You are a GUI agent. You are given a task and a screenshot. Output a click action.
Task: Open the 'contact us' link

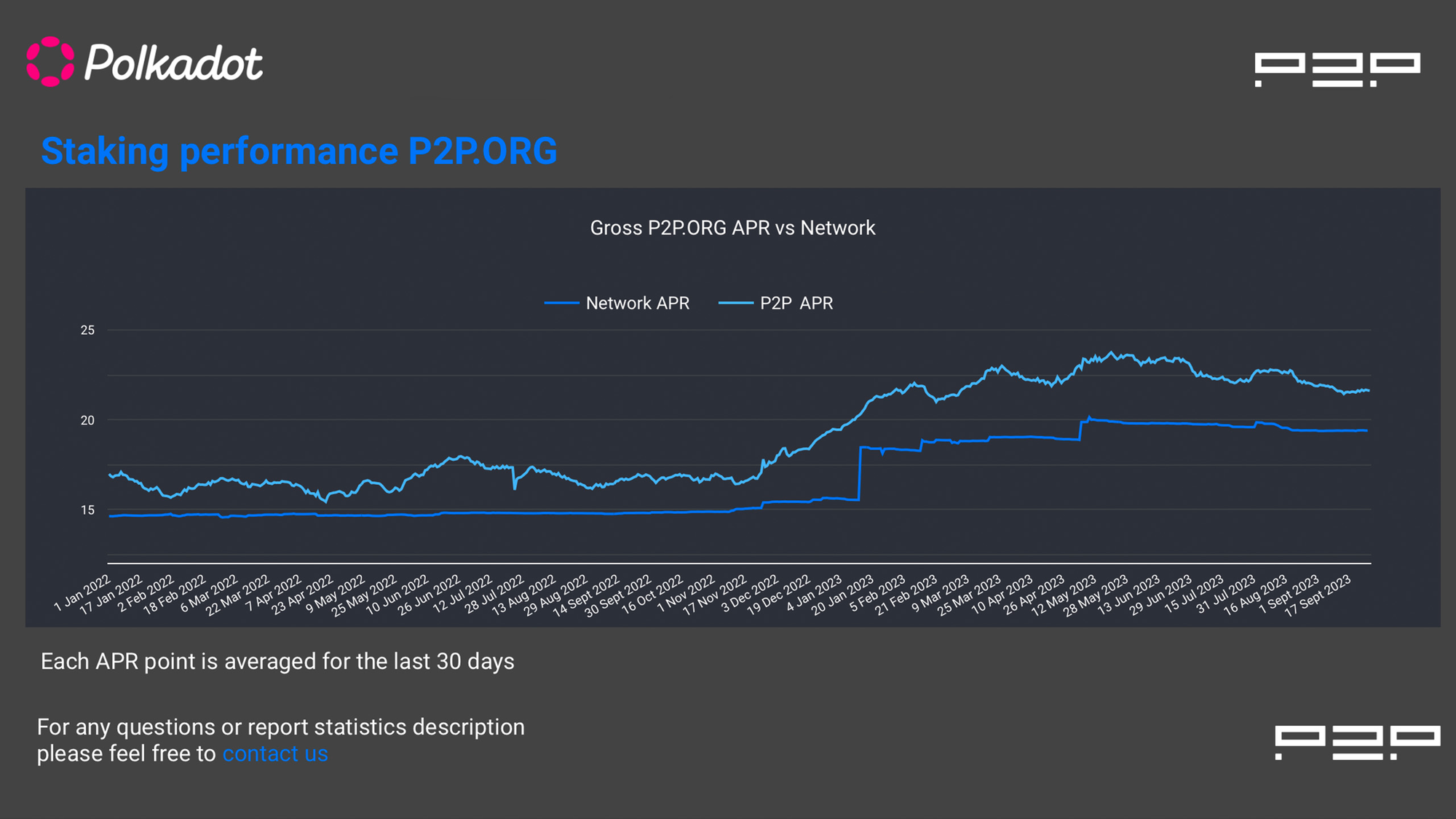click(x=275, y=753)
